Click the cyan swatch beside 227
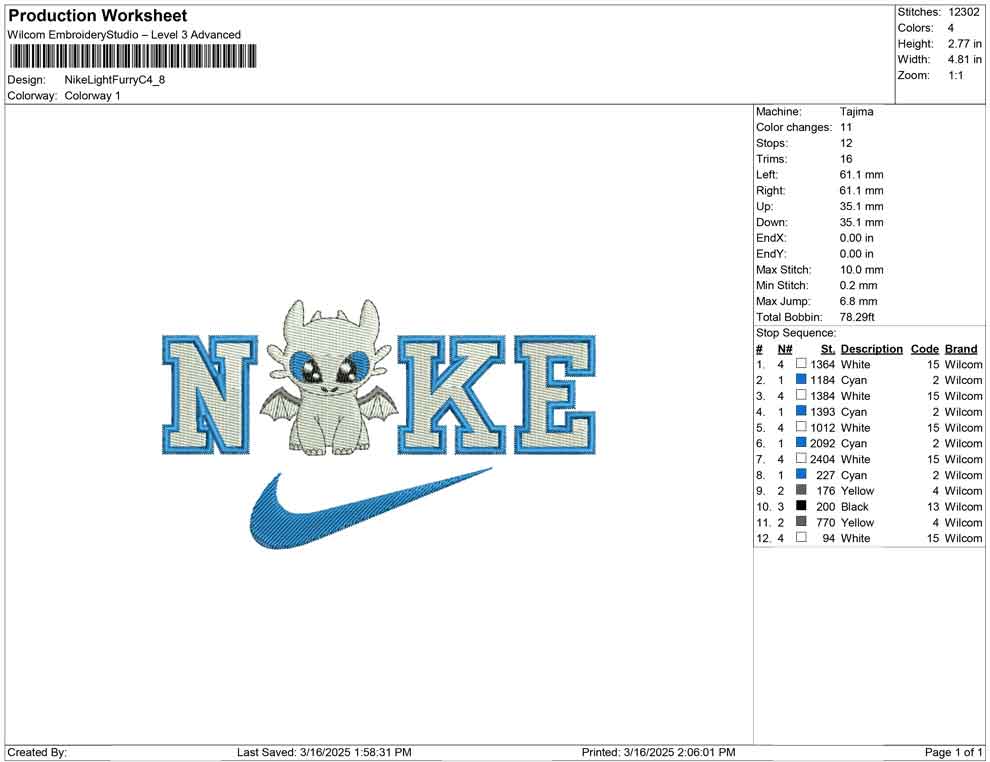This screenshot has width=990, height=762. pos(801,474)
